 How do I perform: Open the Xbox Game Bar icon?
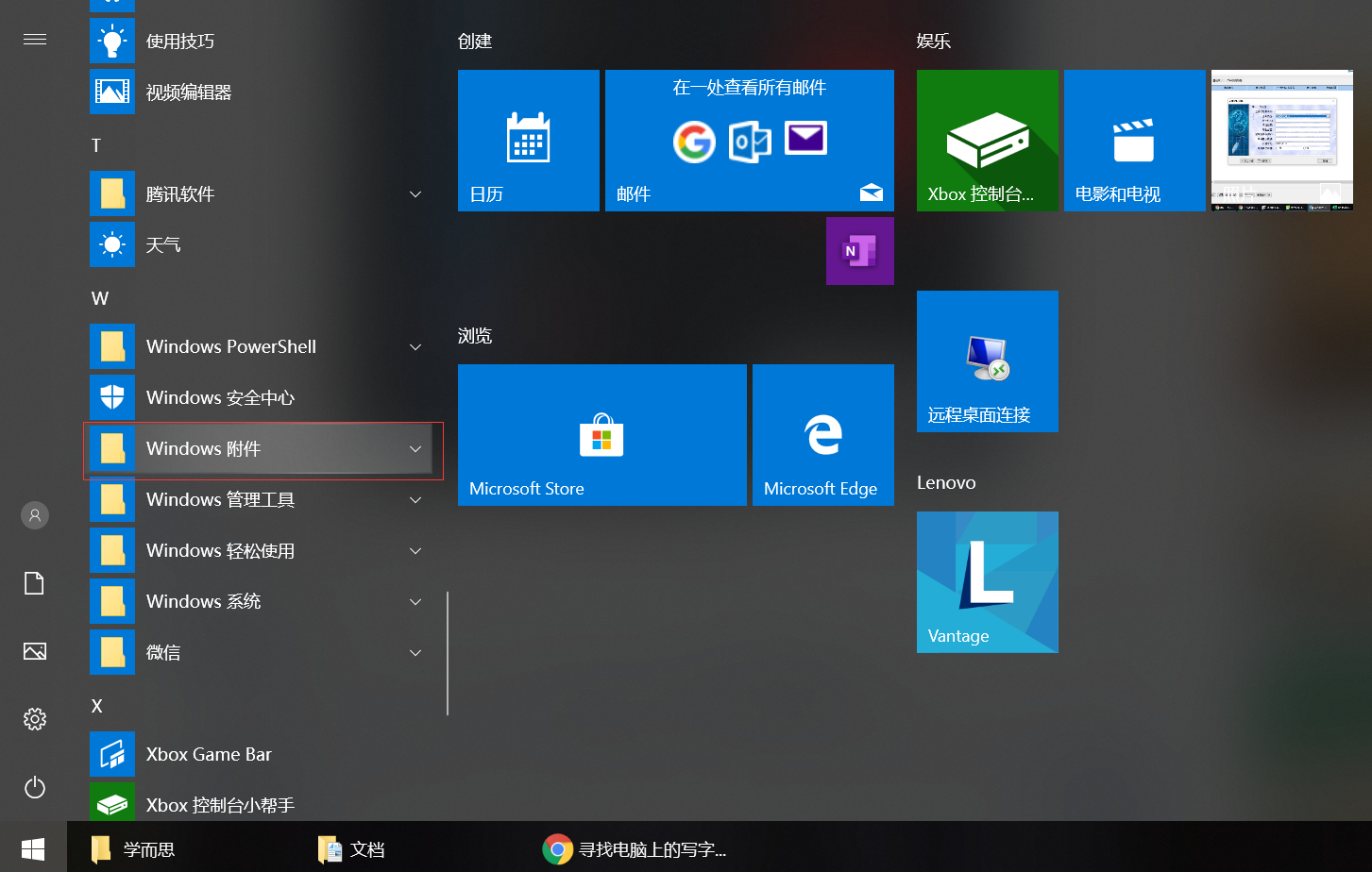[x=112, y=754]
